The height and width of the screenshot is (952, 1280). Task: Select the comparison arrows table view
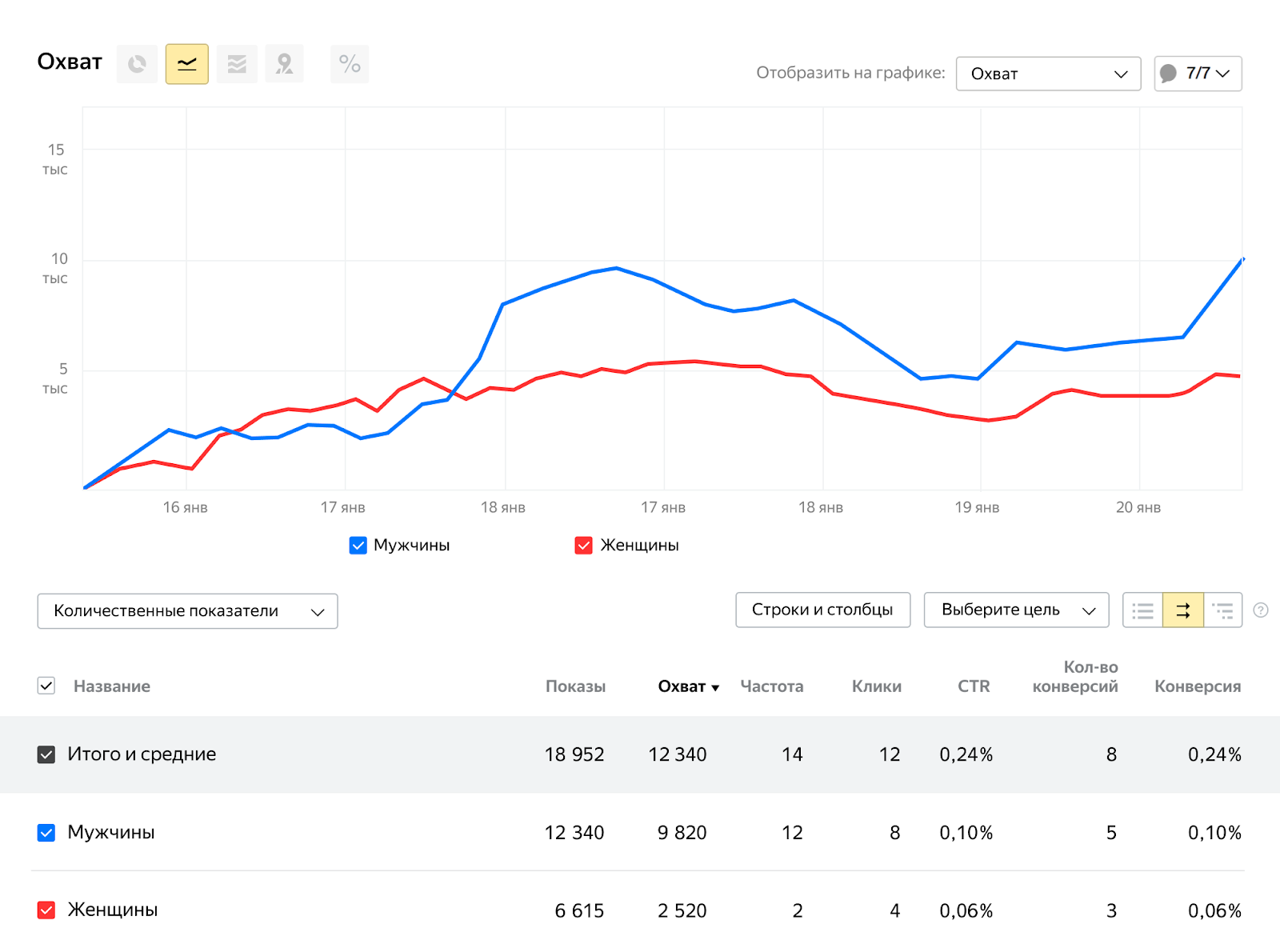1182,610
